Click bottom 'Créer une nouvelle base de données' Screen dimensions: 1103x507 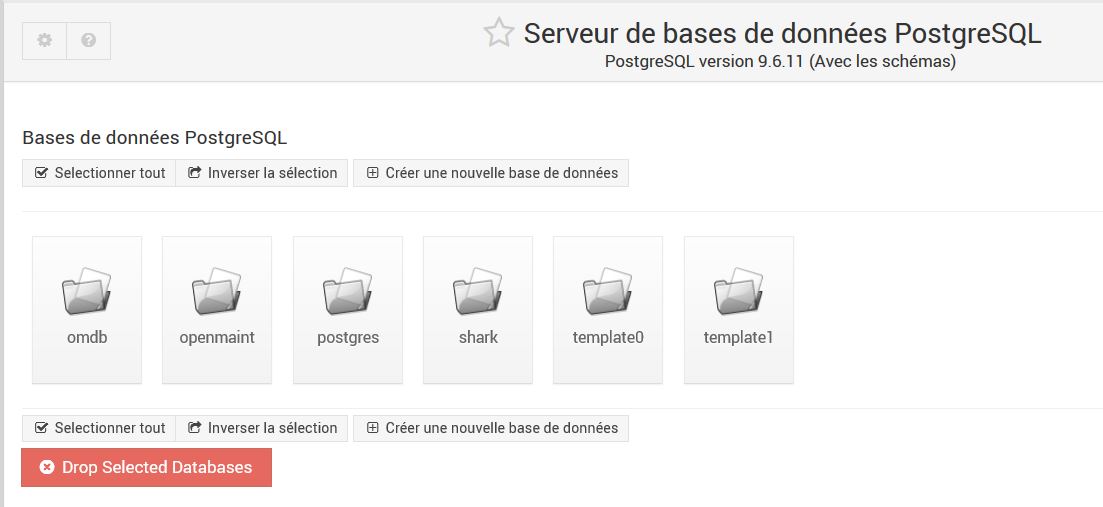pyautogui.click(x=491, y=428)
